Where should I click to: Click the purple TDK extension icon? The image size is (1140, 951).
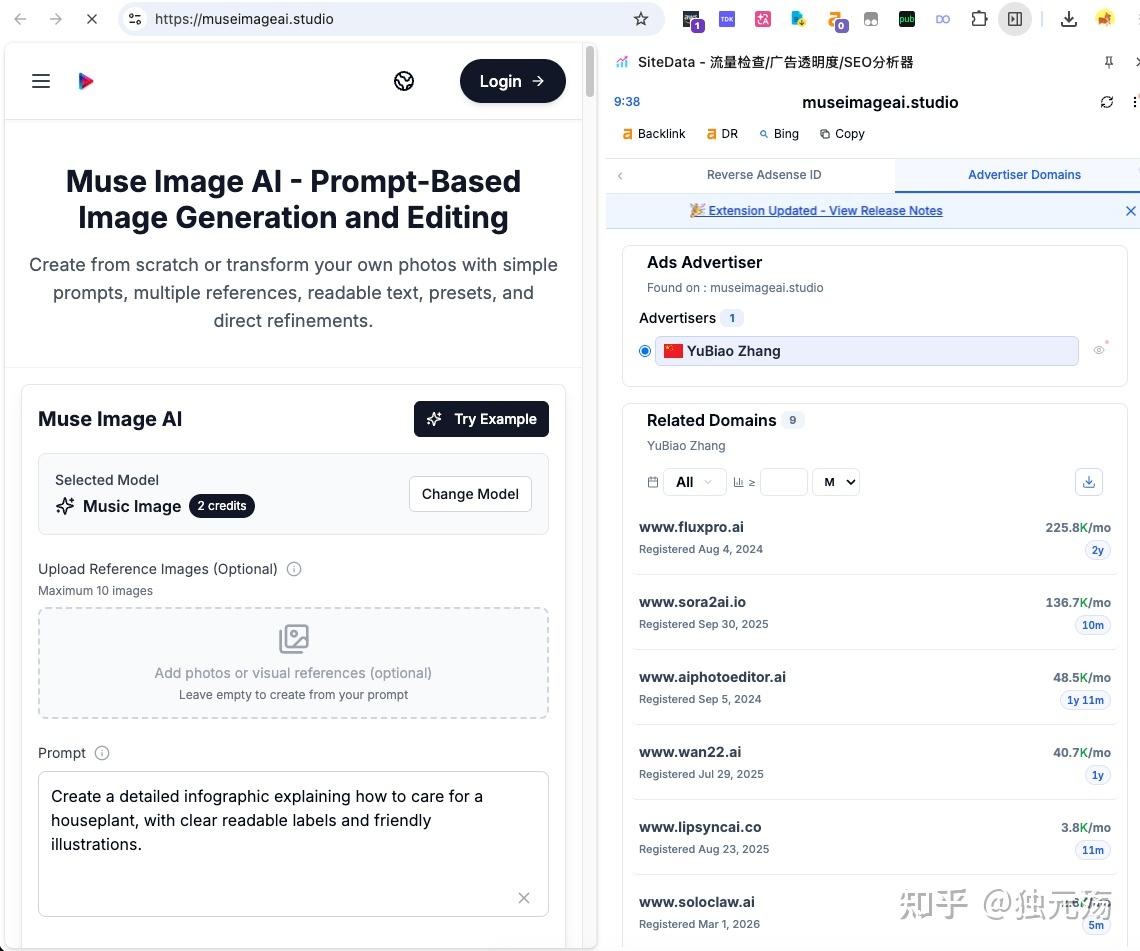(727, 19)
